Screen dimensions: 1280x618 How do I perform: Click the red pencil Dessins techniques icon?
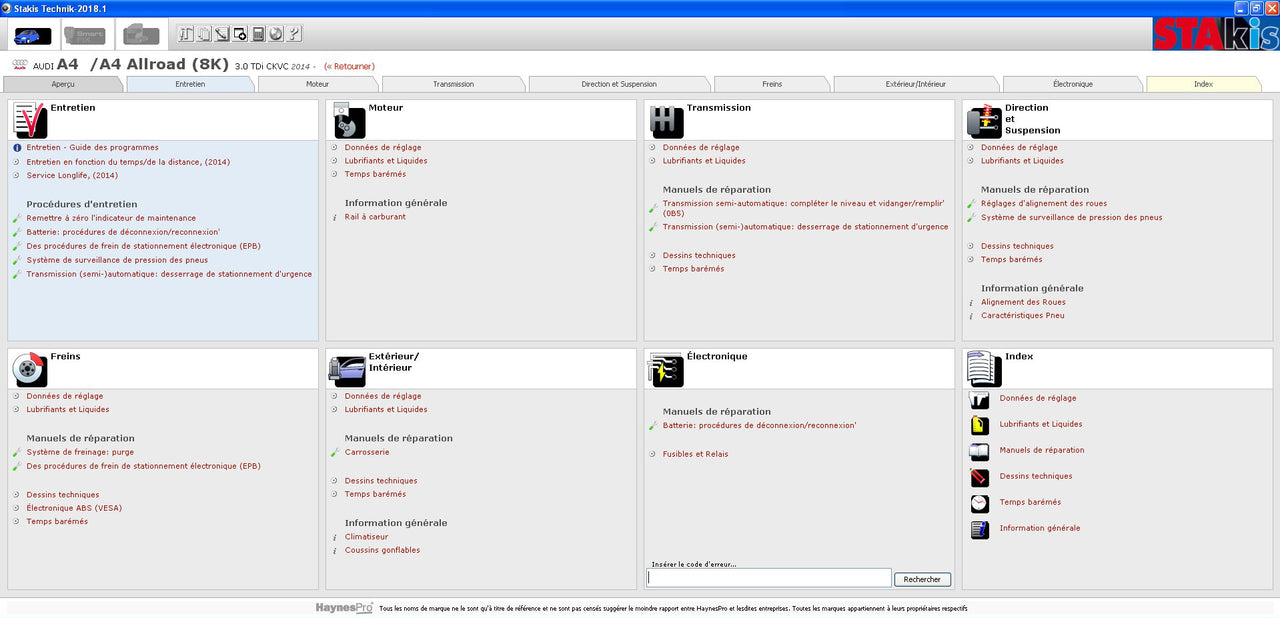(x=980, y=477)
